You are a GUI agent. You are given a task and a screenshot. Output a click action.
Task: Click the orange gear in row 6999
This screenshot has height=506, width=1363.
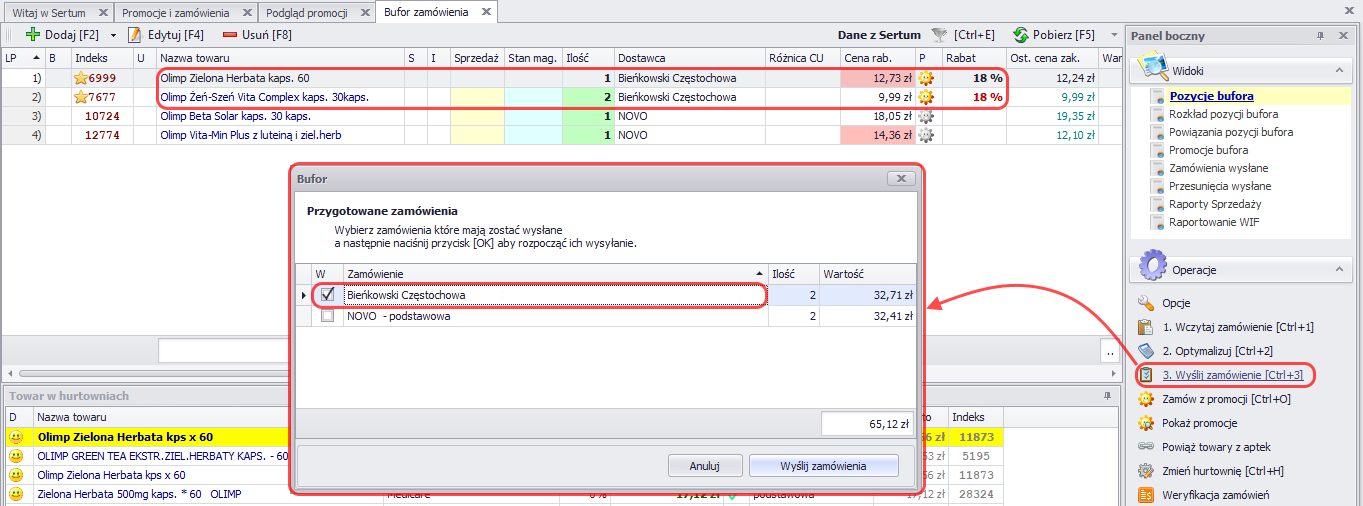pos(926,78)
